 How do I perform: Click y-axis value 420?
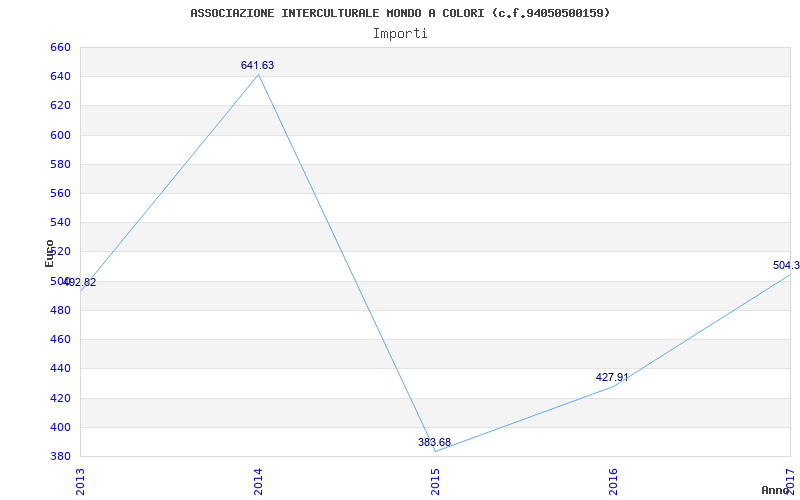(60, 398)
